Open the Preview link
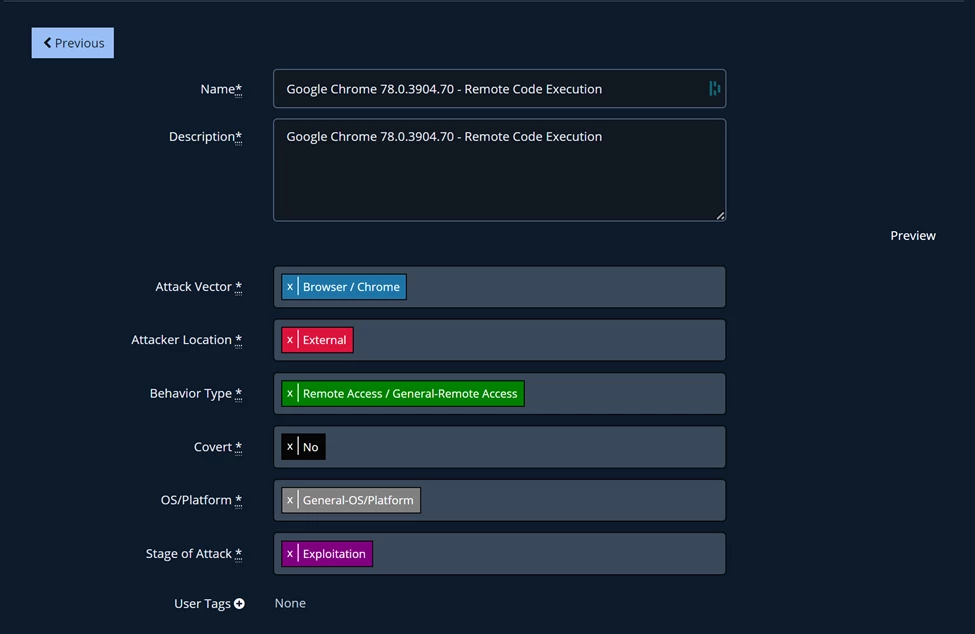Screen dimensions: 975x634 pyautogui.click(x=912, y=236)
